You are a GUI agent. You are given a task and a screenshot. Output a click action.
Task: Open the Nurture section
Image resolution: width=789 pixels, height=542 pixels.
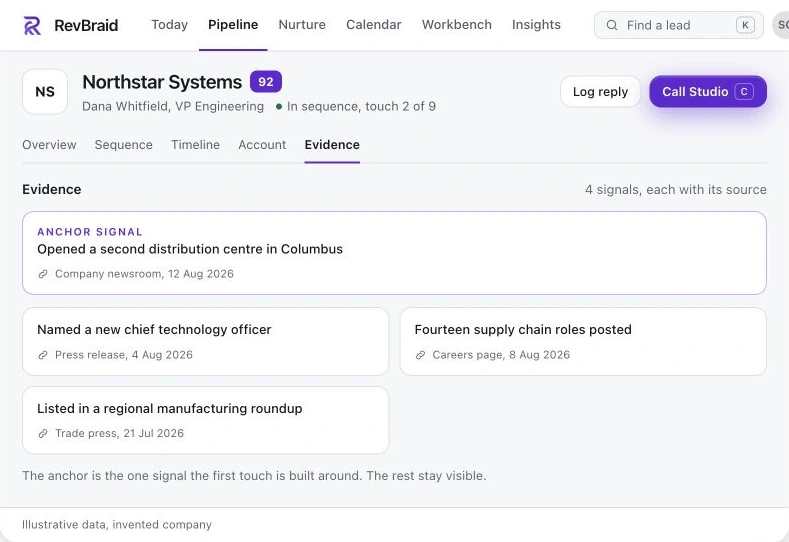point(302,25)
